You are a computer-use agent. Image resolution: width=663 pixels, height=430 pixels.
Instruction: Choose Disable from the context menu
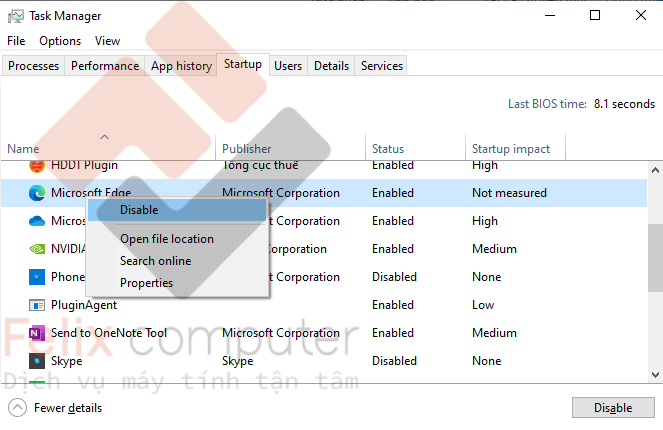tap(139, 210)
